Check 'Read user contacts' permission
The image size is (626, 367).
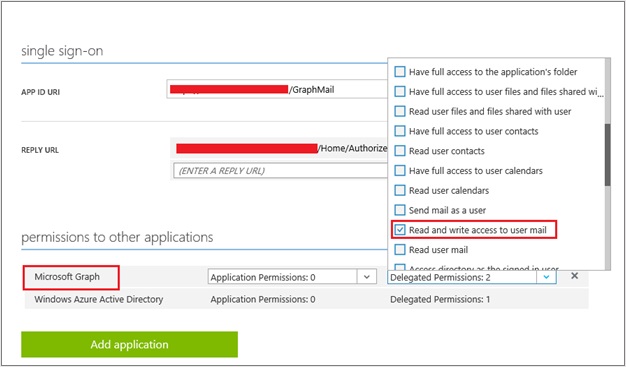click(400, 151)
